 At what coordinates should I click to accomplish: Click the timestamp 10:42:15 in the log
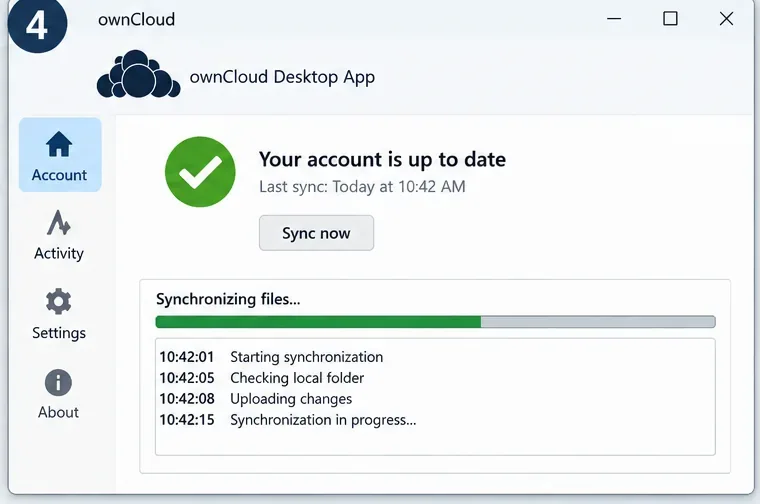(187, 420)
